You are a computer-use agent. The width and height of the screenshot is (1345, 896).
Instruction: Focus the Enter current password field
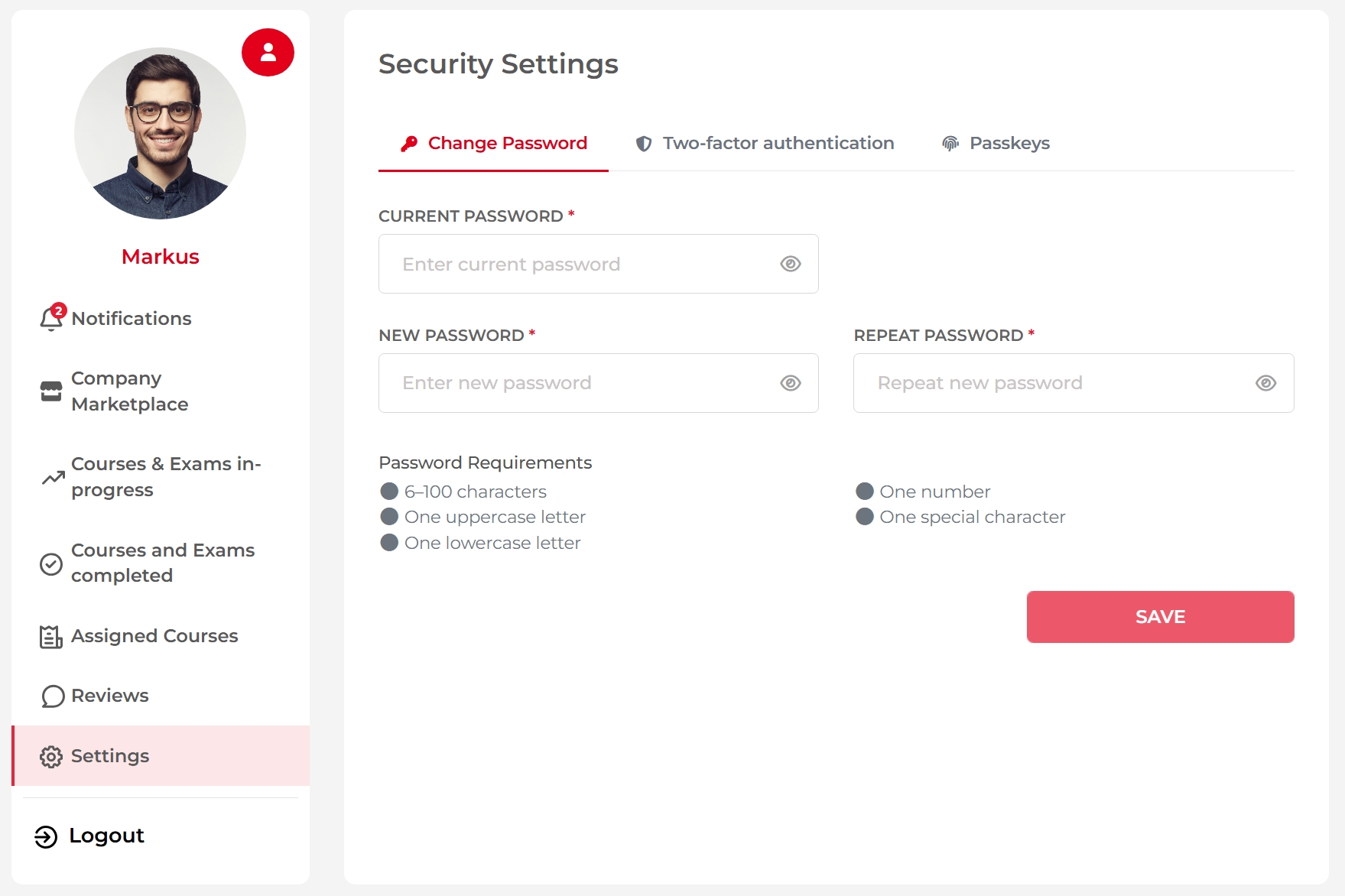coord(598,264)
